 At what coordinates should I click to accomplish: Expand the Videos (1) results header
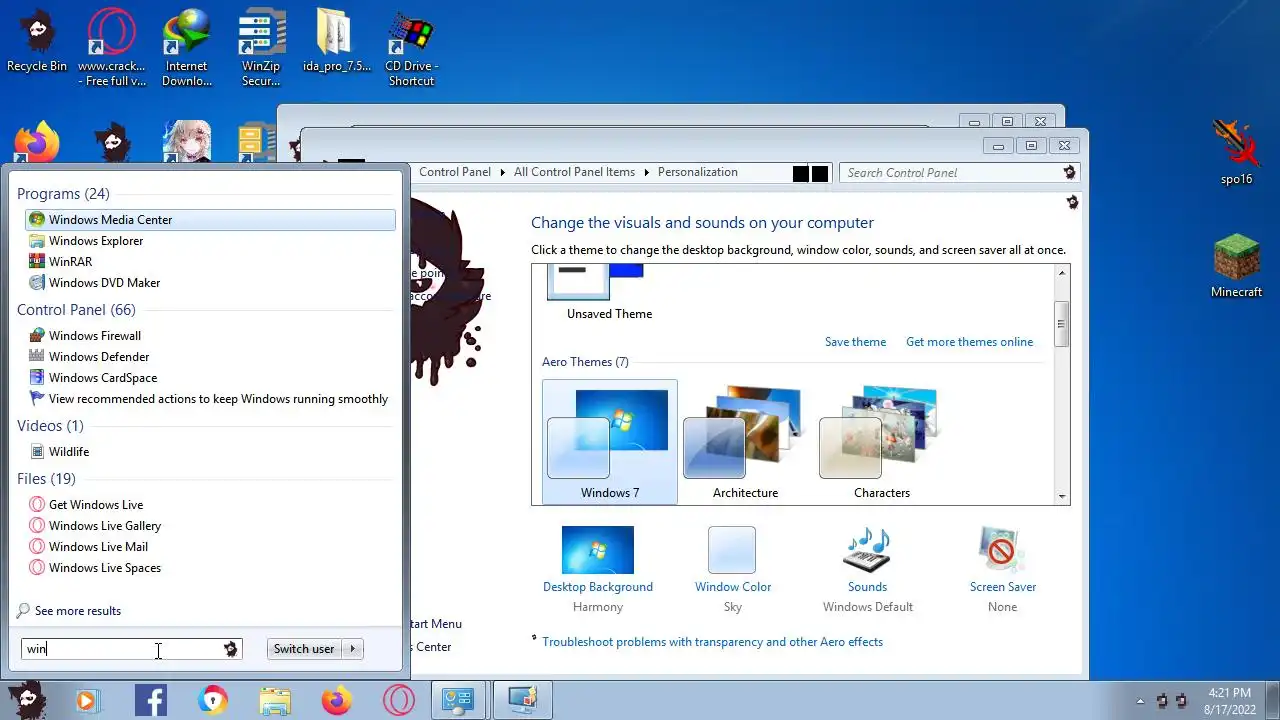point(50,425)
